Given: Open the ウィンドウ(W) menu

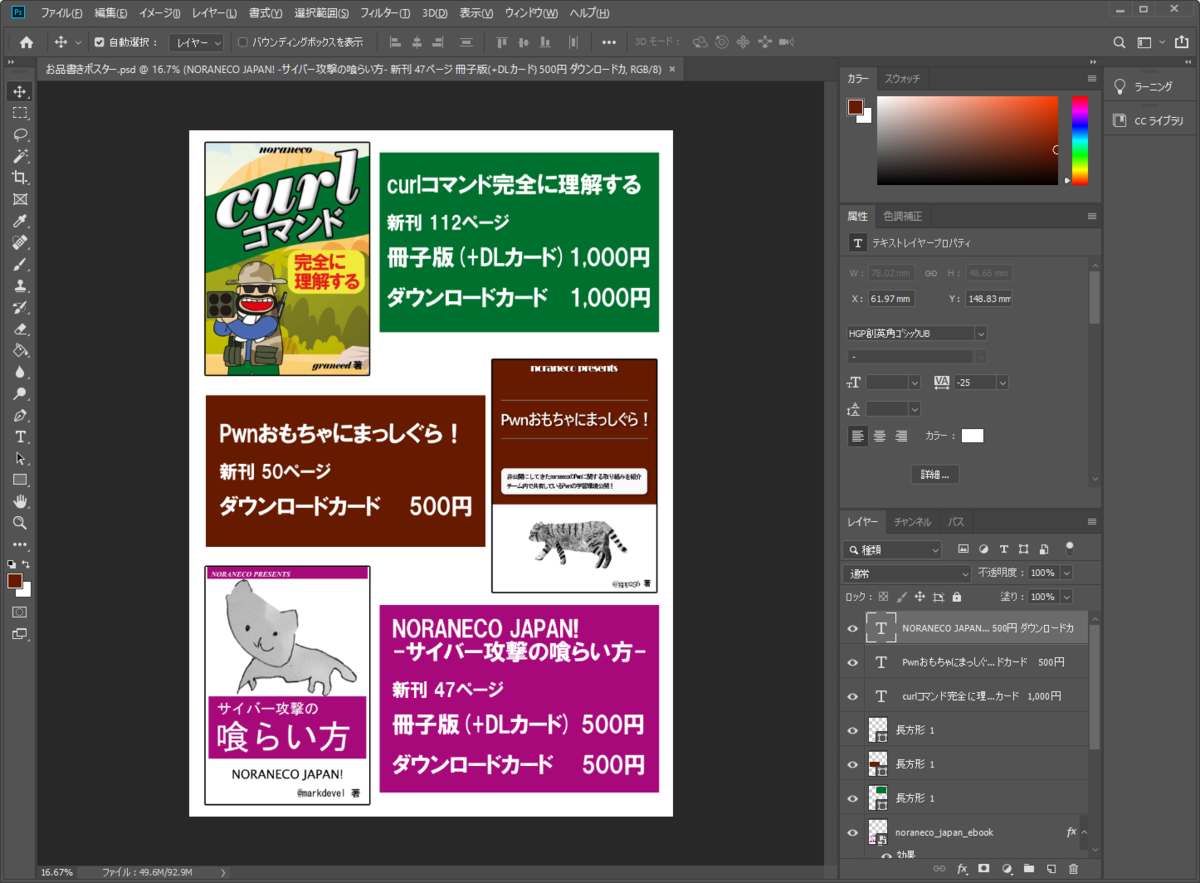Looking at the screenshot, I should point(531,13).
